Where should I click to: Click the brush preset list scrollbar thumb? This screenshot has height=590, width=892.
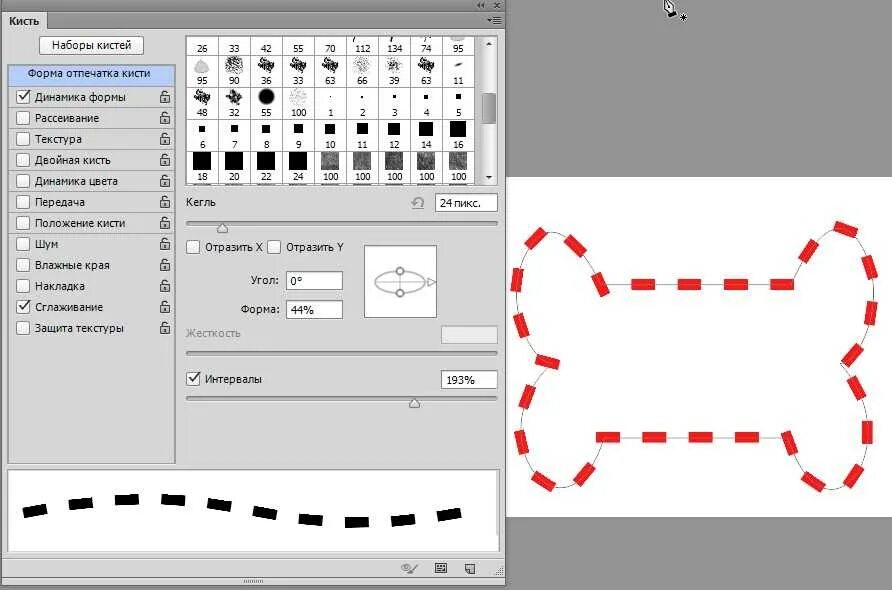tap(489, 108)
